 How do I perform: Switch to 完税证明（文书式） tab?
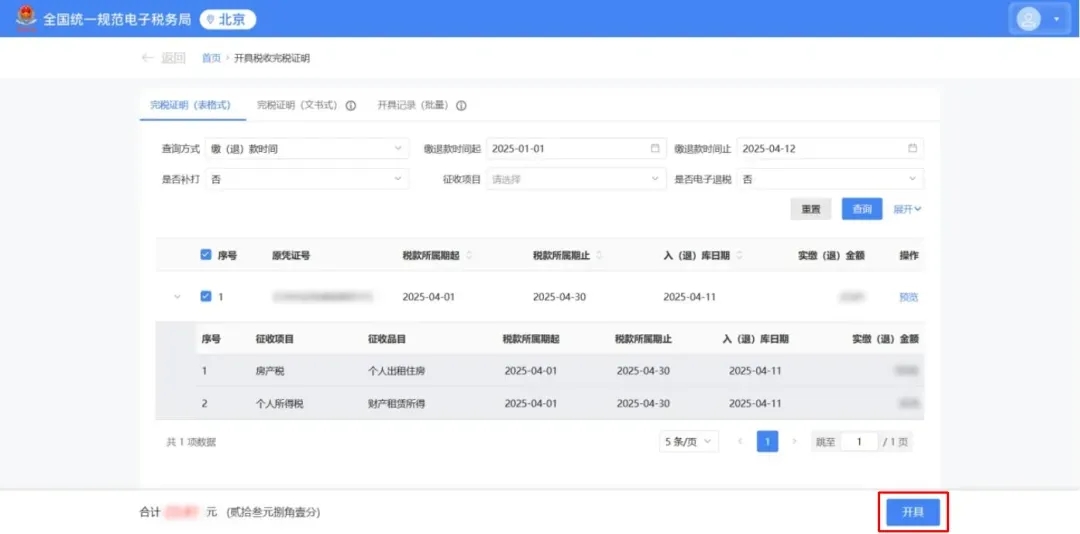tap(299, 105)
